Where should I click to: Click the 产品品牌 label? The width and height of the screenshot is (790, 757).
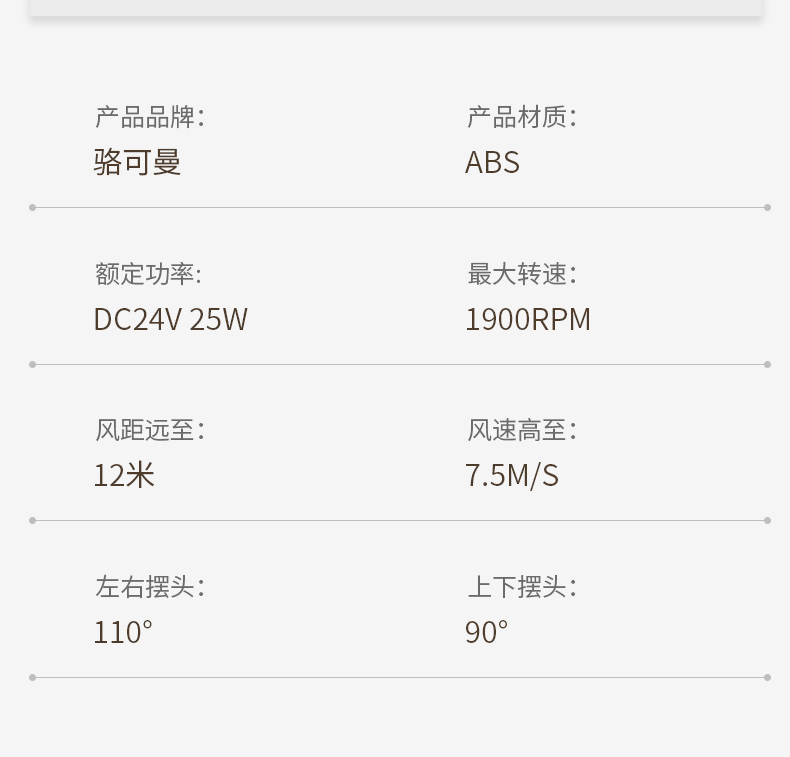point(150,117)
